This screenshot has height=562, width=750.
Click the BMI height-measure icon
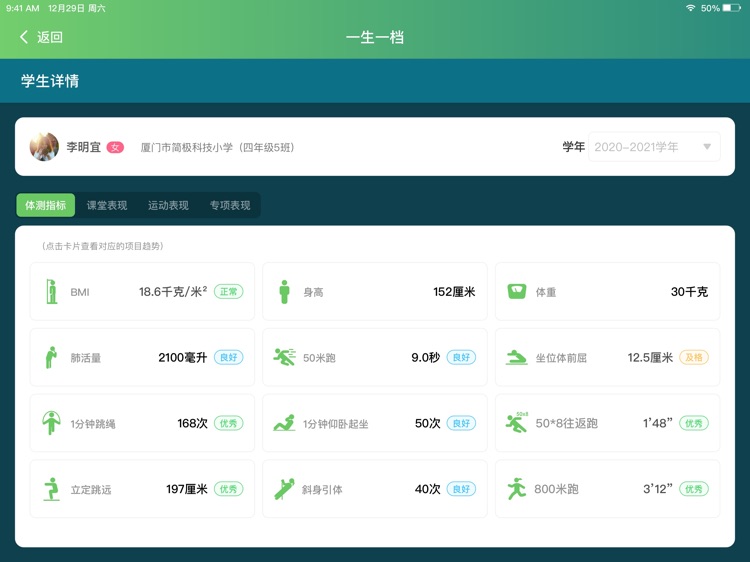click(x=52, y=291)
